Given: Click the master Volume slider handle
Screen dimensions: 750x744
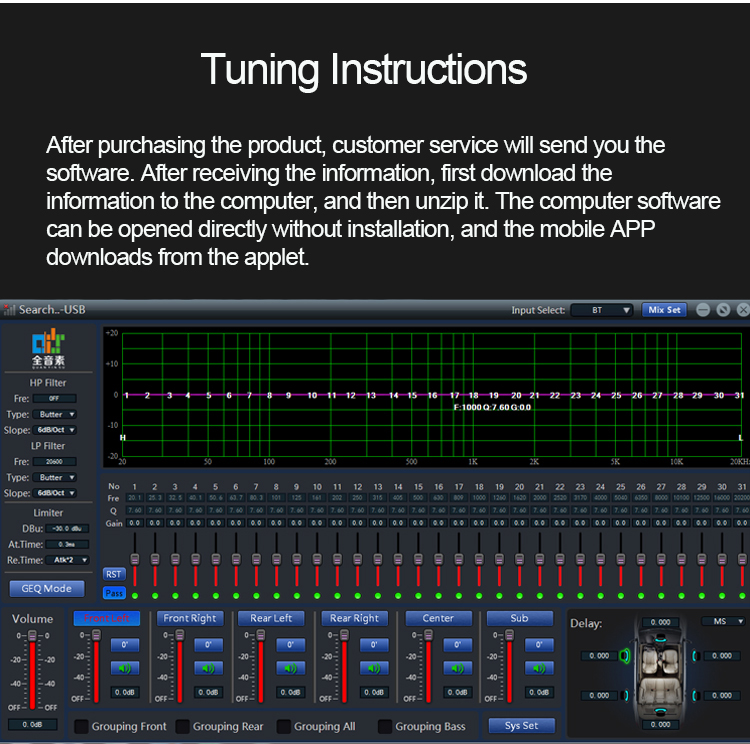Looking at the screenshot, I should pos(33,636).
